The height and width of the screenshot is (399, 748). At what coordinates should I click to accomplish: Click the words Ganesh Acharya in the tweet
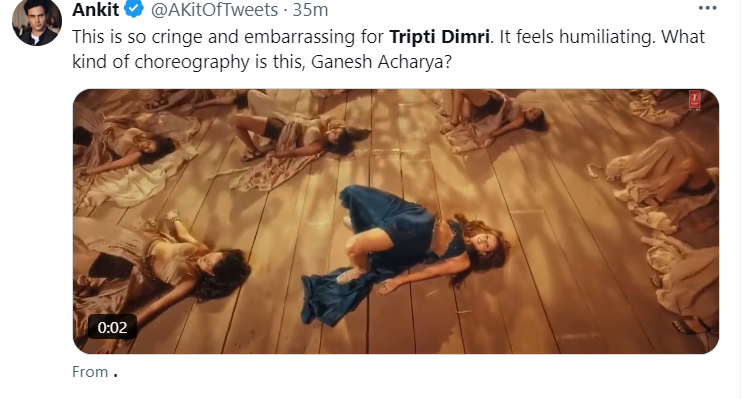tap(377, 62)
